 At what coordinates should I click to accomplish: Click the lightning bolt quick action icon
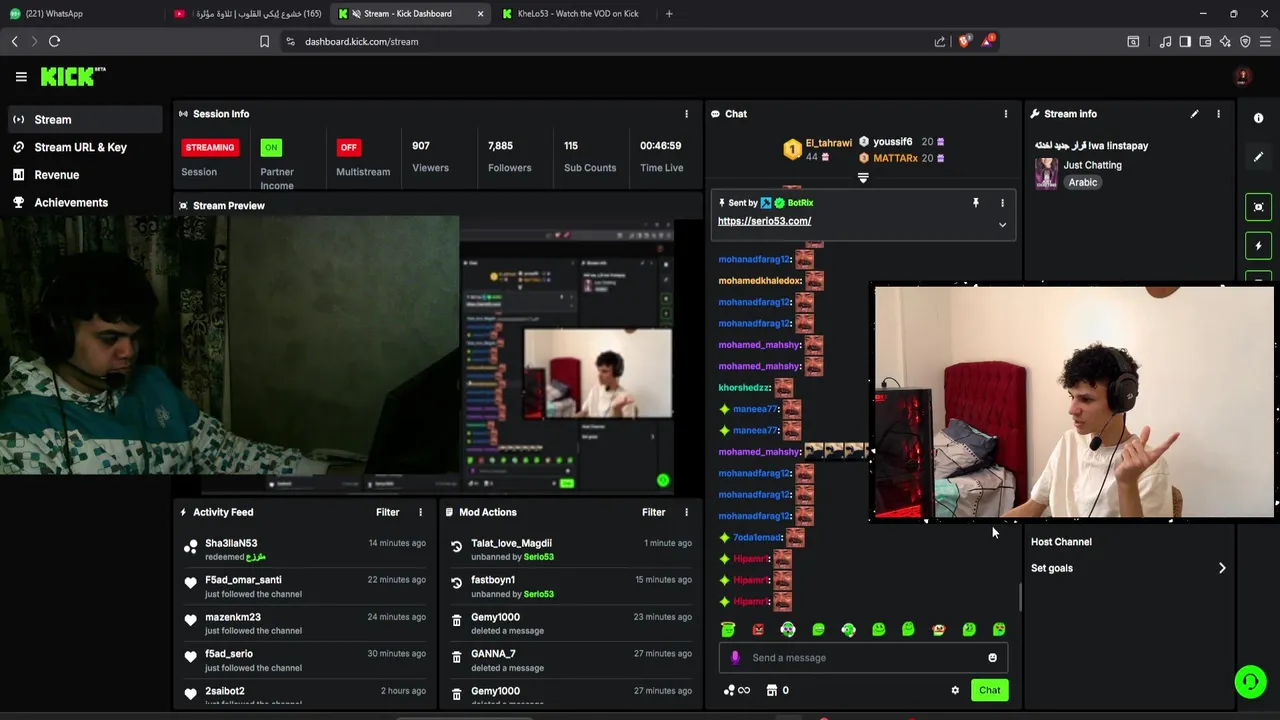click(1258, 246)
